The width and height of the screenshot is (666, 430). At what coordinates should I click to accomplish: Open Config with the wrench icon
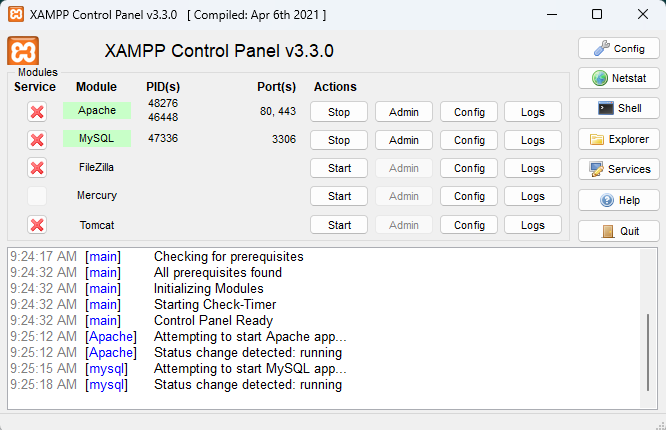(618, 48)
